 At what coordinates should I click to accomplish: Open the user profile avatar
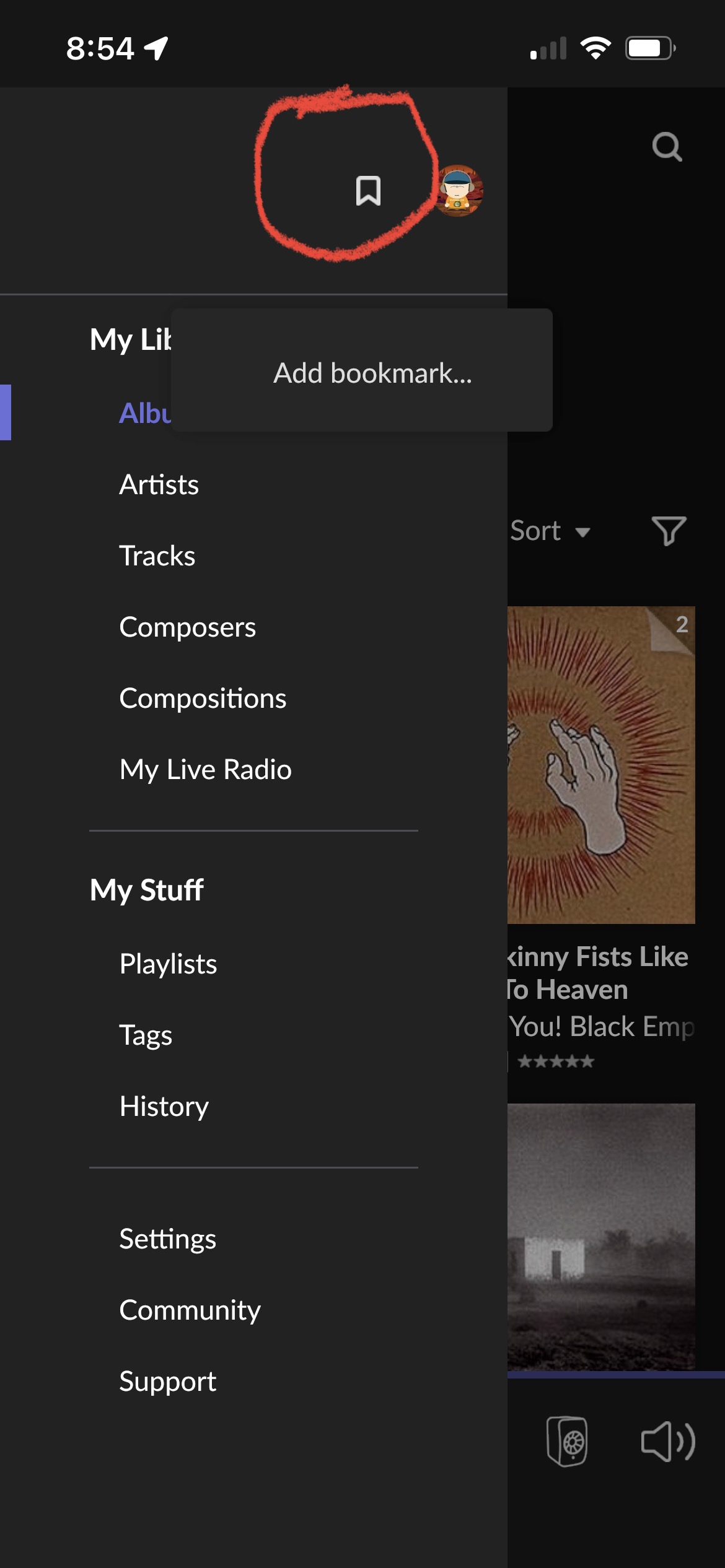pos(459,191)
